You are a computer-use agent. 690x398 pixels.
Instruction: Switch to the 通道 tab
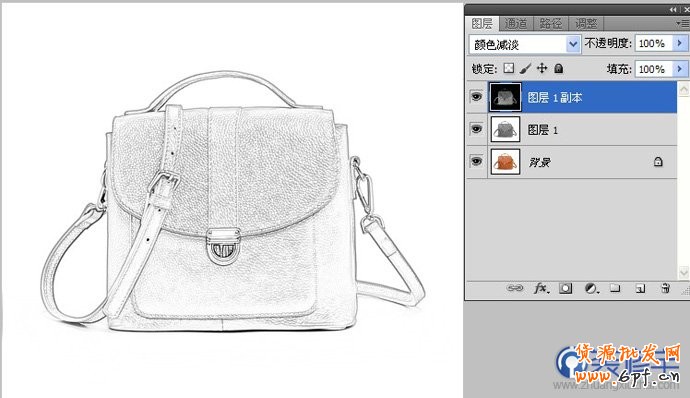tap(516, 23)
